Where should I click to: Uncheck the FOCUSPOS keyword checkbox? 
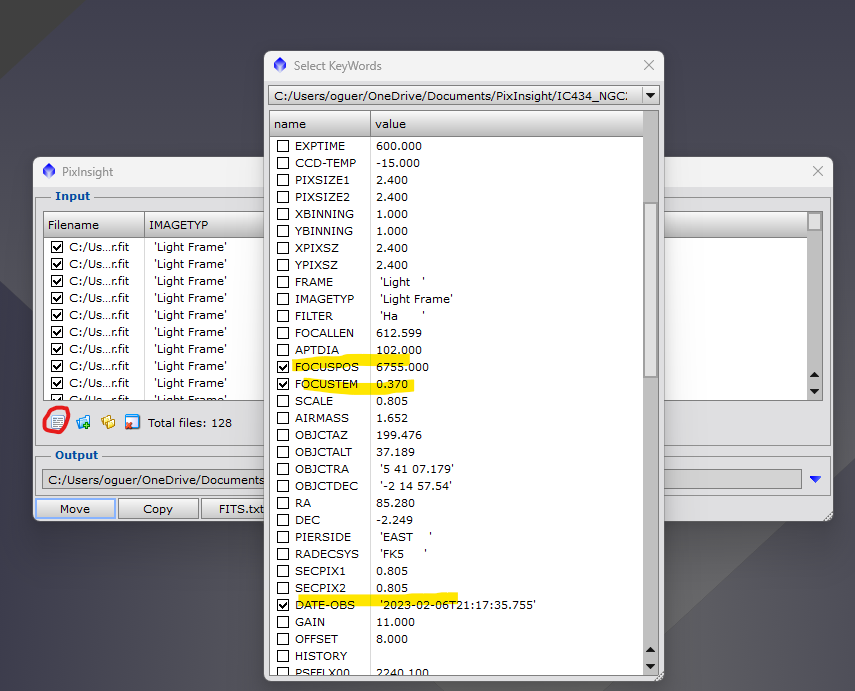[283, 367]
